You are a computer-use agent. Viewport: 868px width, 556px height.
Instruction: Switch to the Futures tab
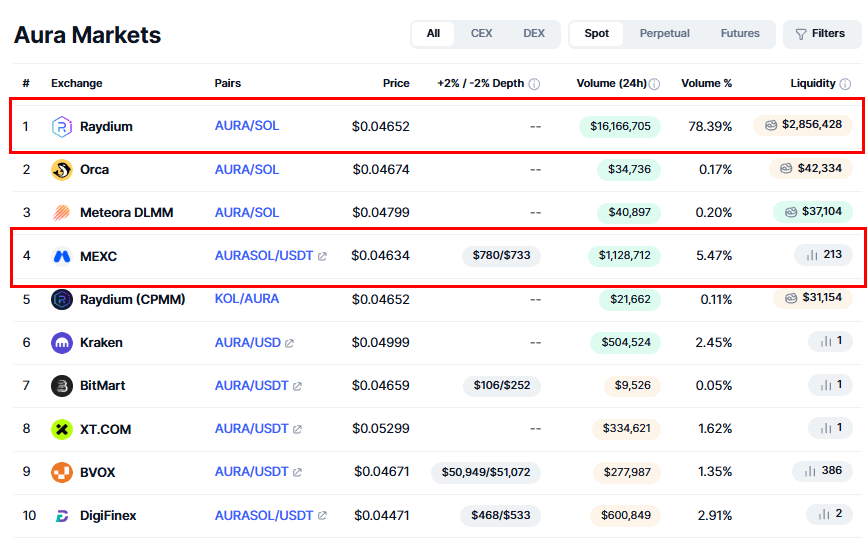(740, 34)
